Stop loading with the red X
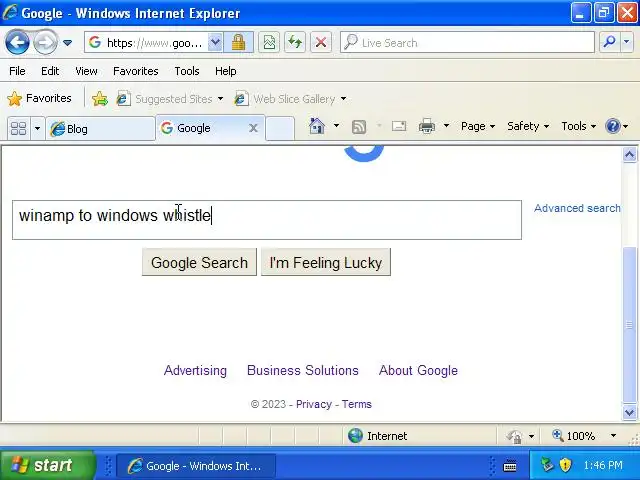640x480 pixels. click(x=321, y=42)
